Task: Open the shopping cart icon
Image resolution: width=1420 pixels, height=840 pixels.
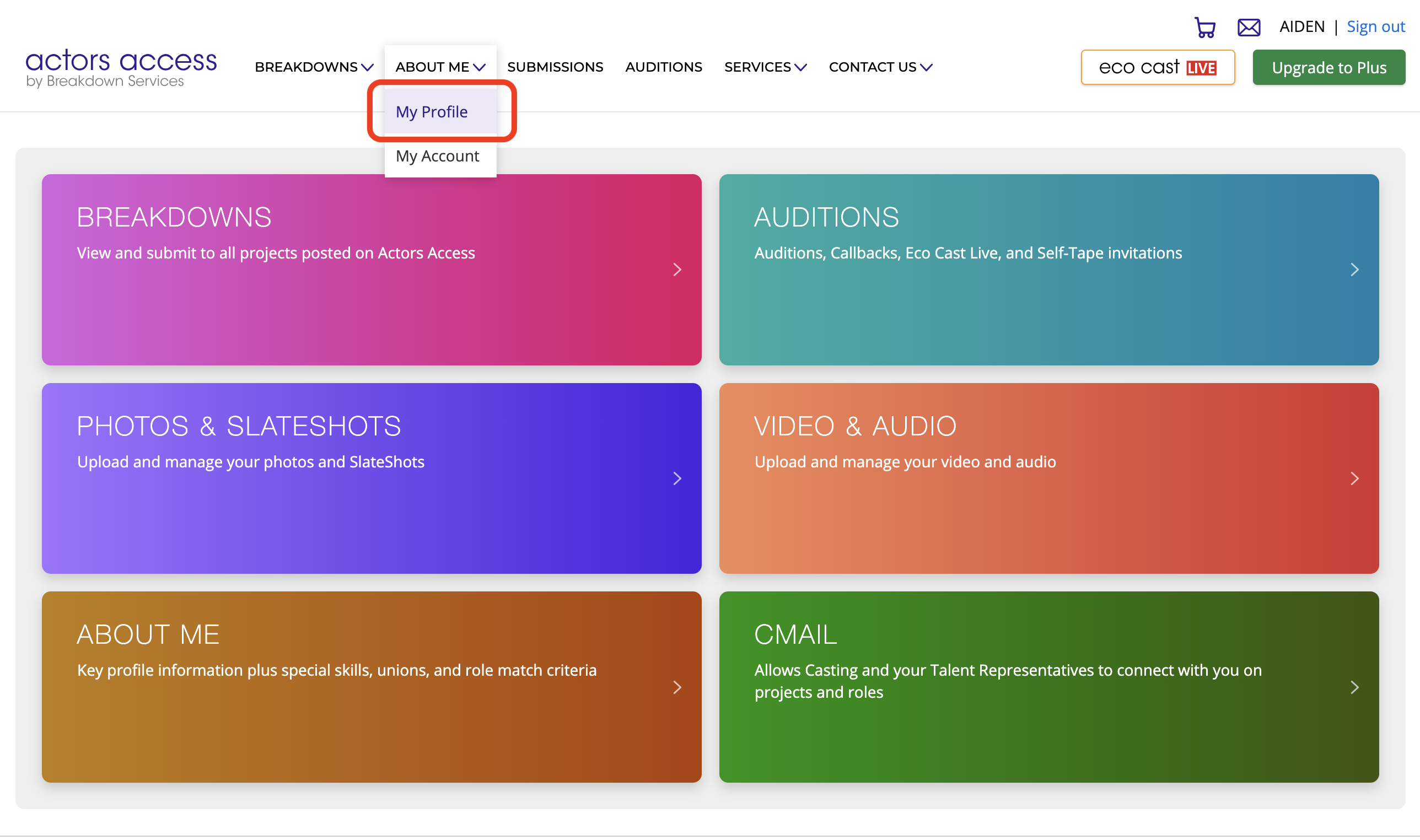Action: [x=1204, y=27]
